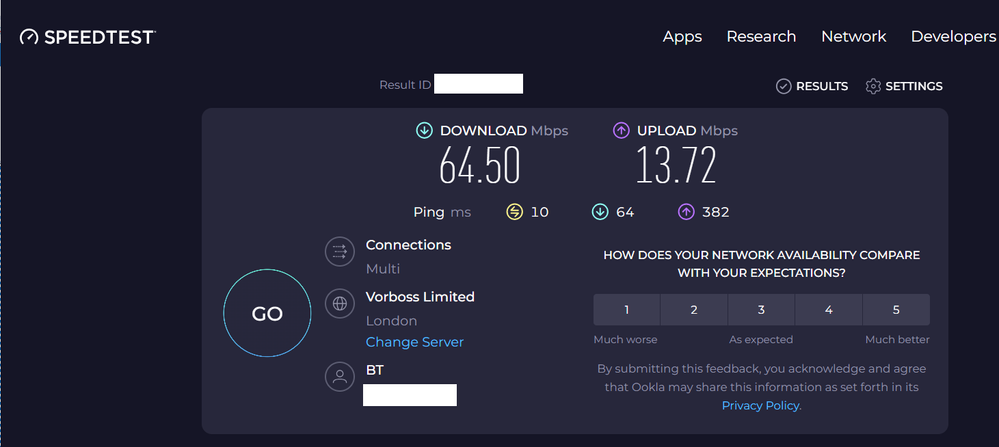Click the idle ping icon beside 10
The width and height of the screenshot is (999, 447).
point(515,212)
